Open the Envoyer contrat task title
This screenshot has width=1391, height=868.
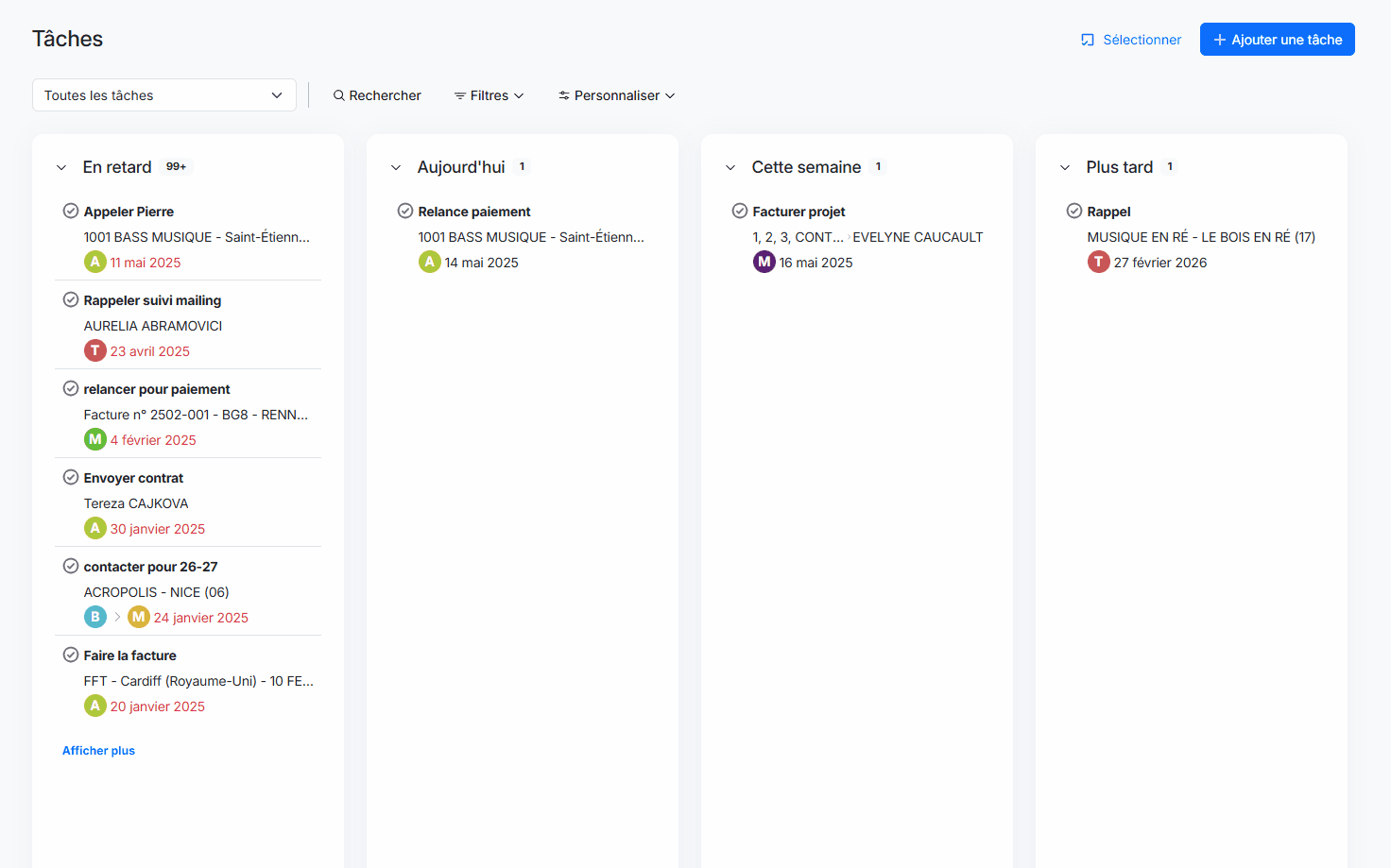click(133, 478)
